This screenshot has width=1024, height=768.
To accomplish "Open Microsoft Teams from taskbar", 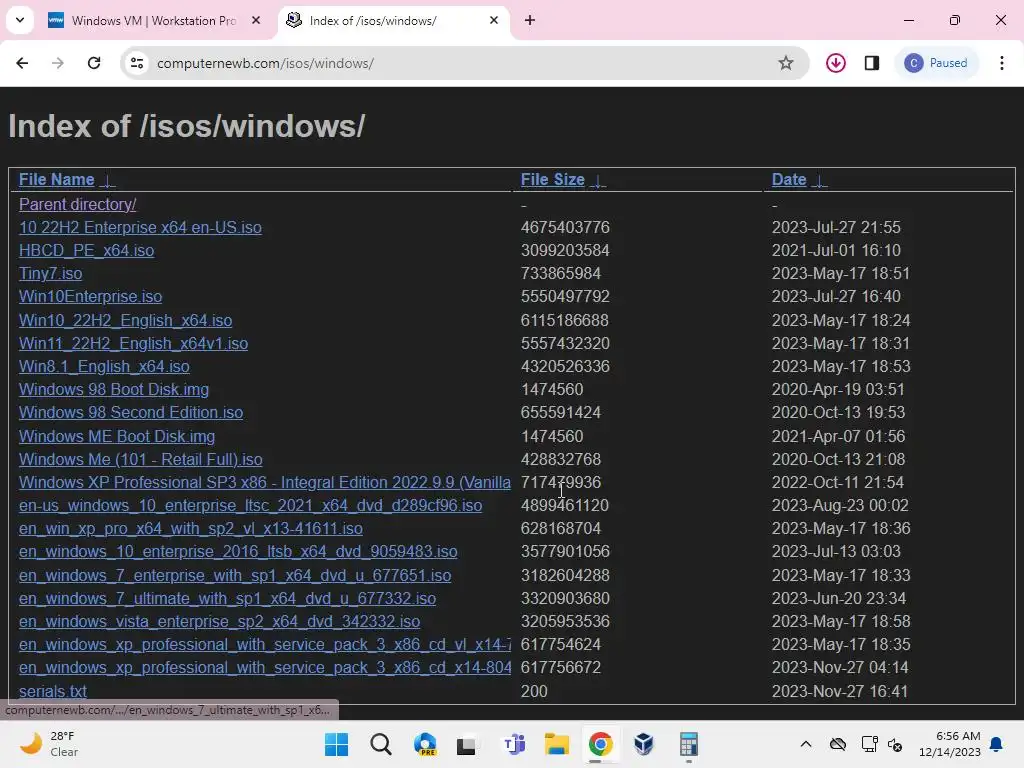I will click(x=513, y=744).
